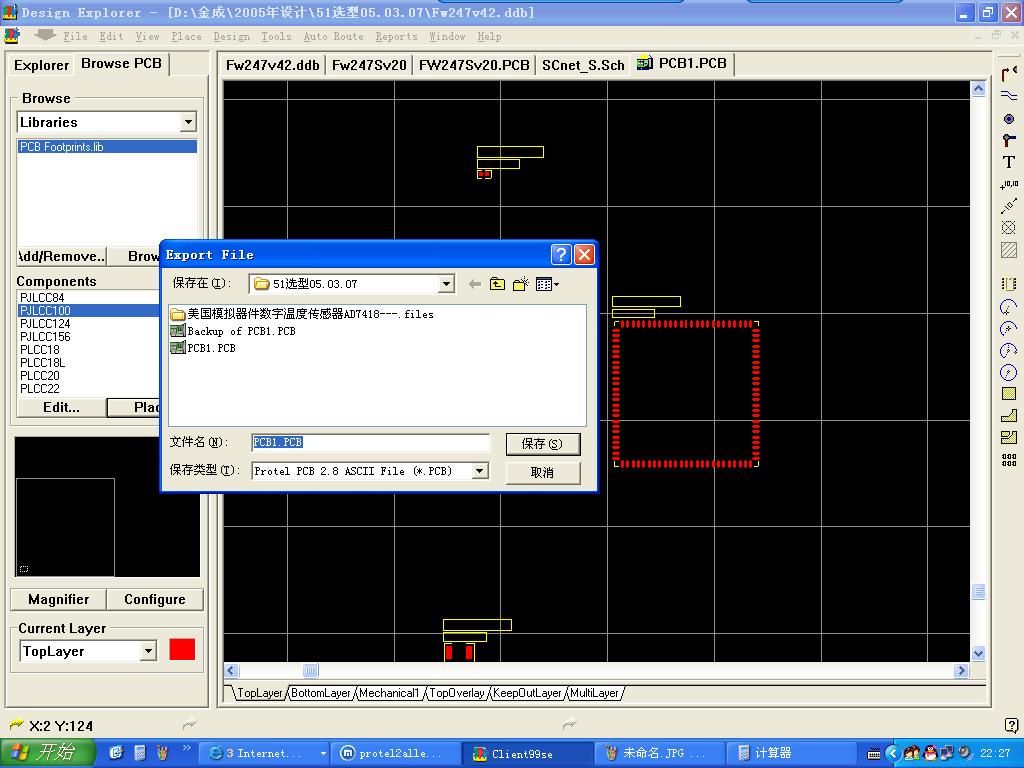Switch to the Explorer tab
The height and width of the screenshot is (768, 1024).
(41, 65)
